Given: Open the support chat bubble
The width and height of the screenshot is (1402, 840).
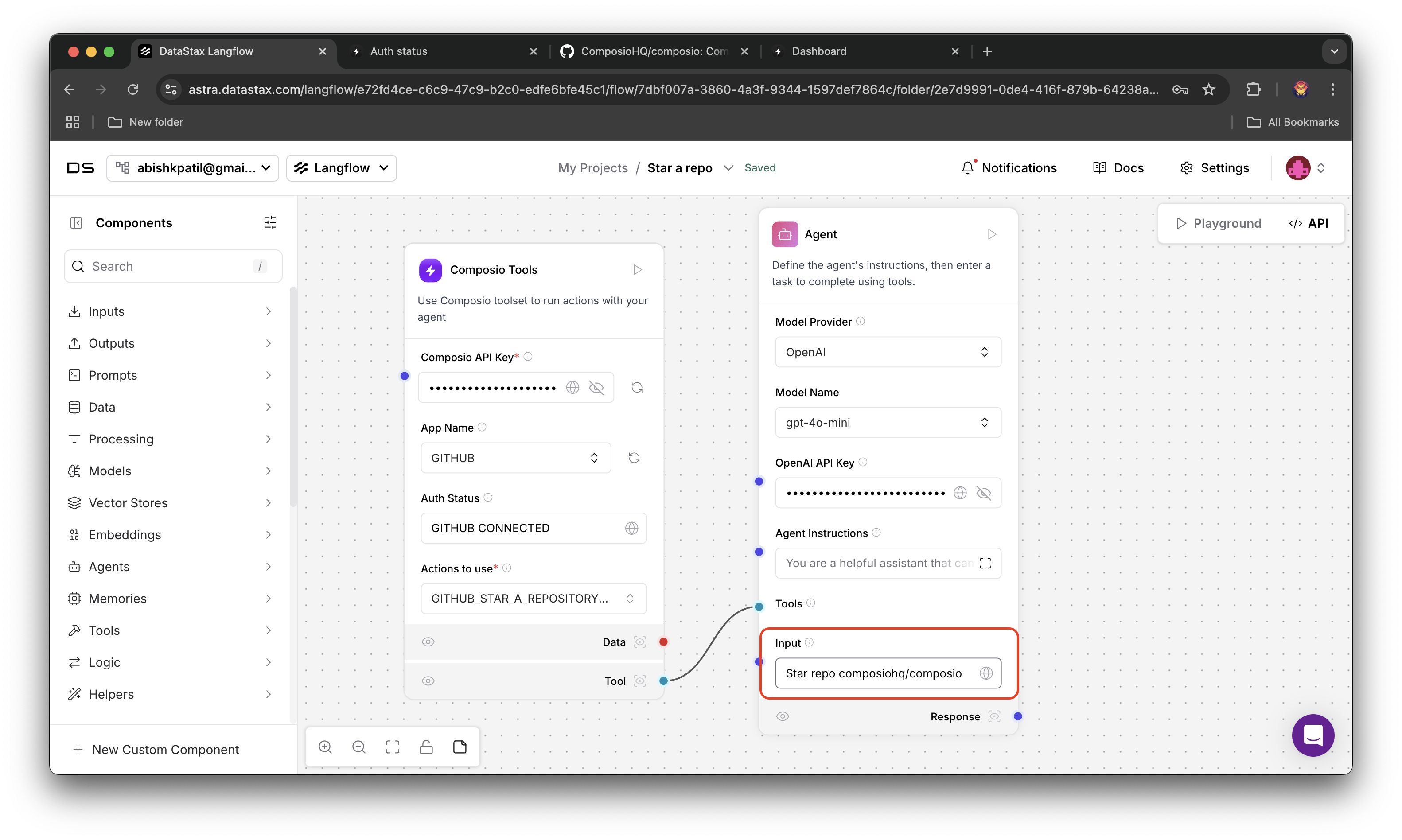Looking at the screenshot, I should pos(1312,735).
